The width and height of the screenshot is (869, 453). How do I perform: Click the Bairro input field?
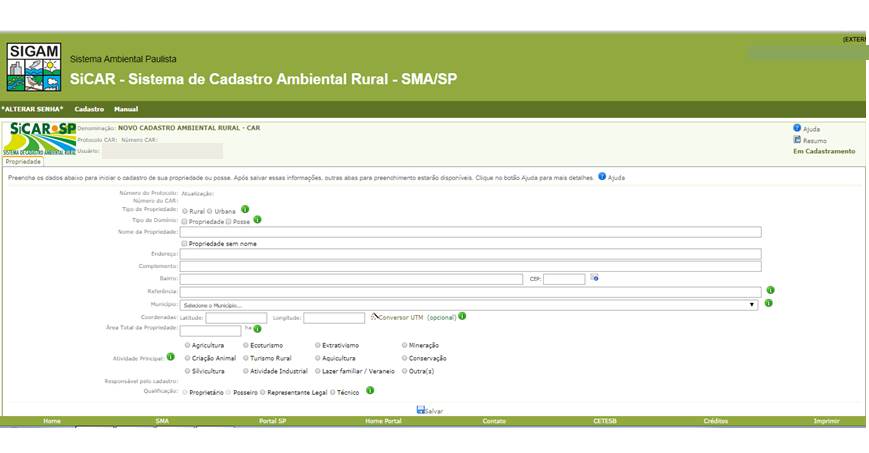click(351, 279)
